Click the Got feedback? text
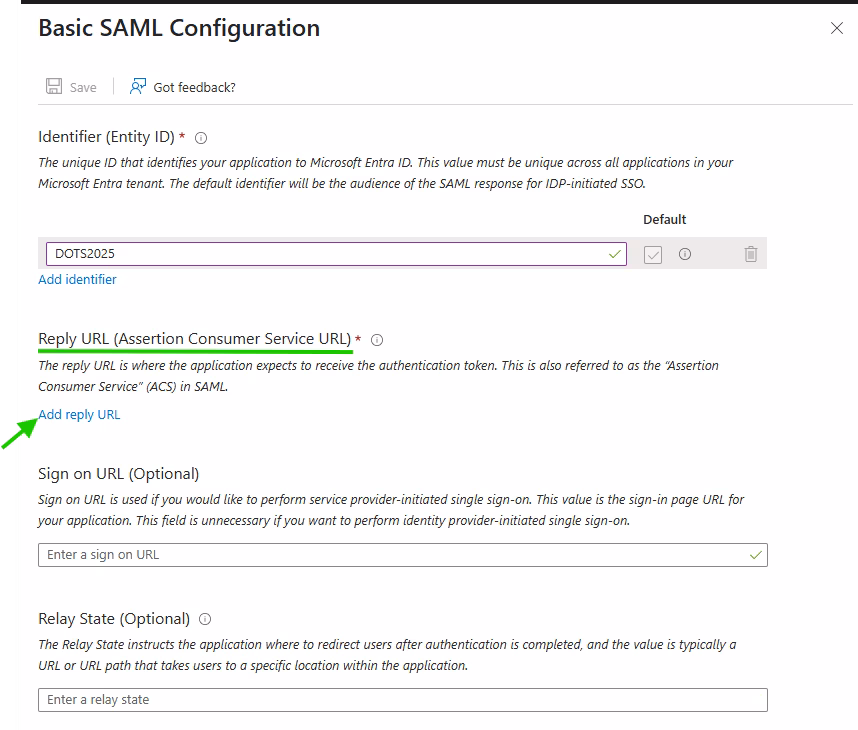 tap(194, 88)
